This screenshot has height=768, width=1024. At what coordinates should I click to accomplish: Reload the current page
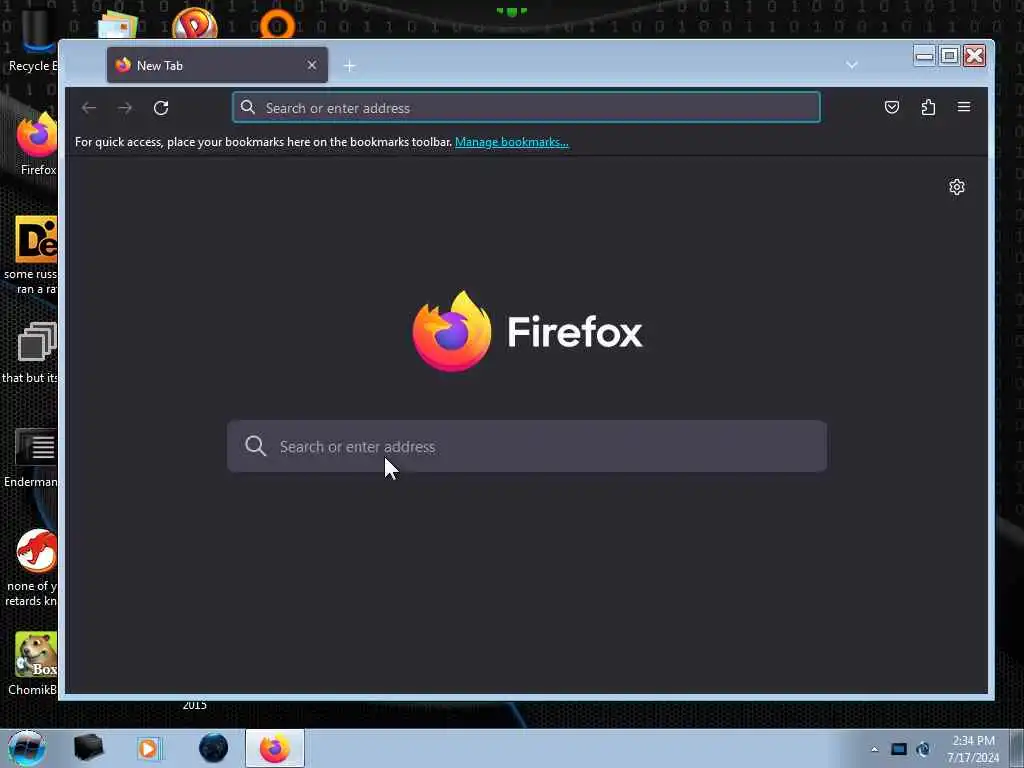coord(161,108)
